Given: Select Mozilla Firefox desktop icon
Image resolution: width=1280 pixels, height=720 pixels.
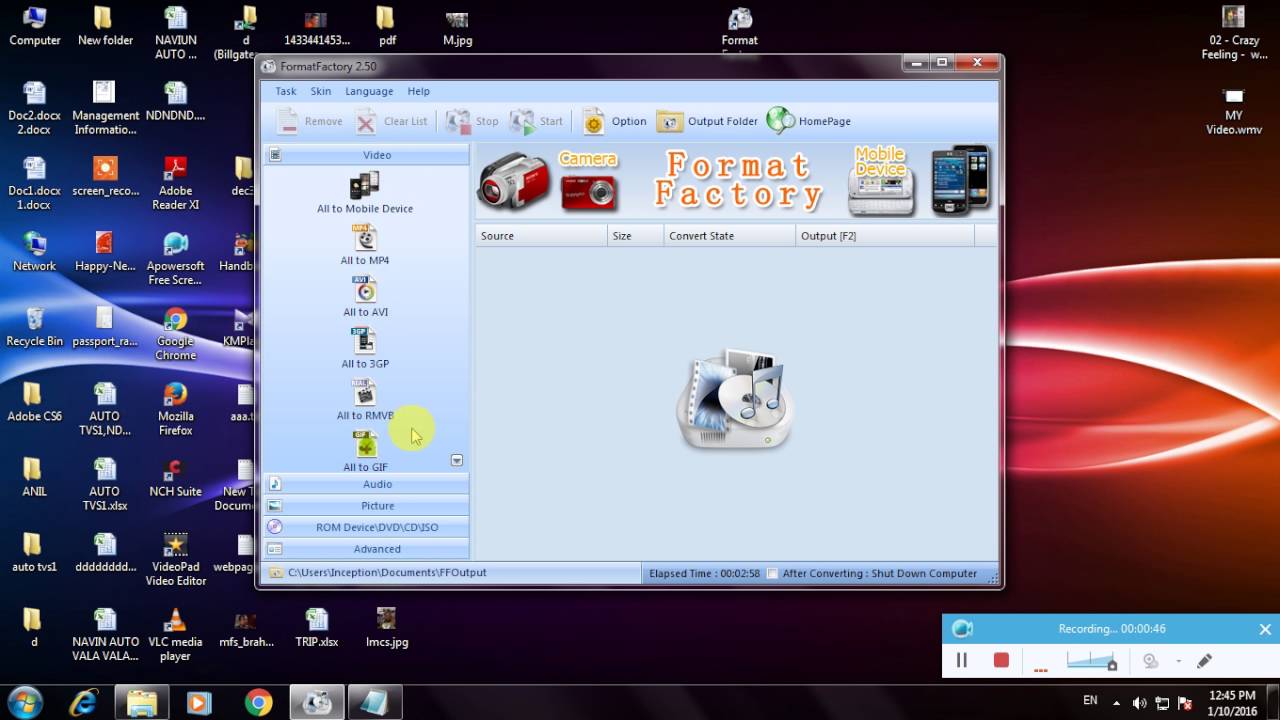Looking at the screenshot, I should 176,409.
